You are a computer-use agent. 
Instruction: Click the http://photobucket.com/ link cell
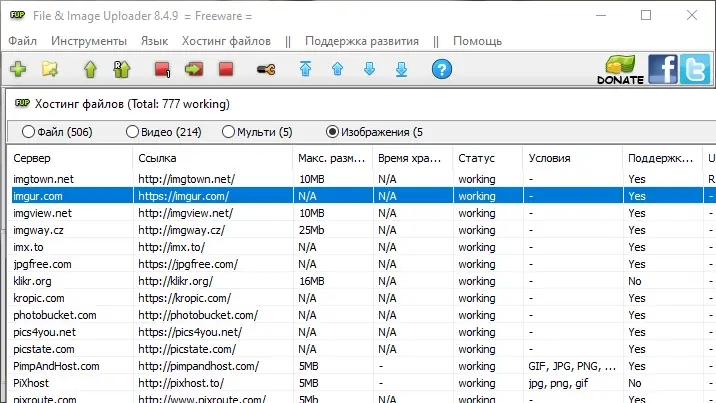tap(198, 315)
